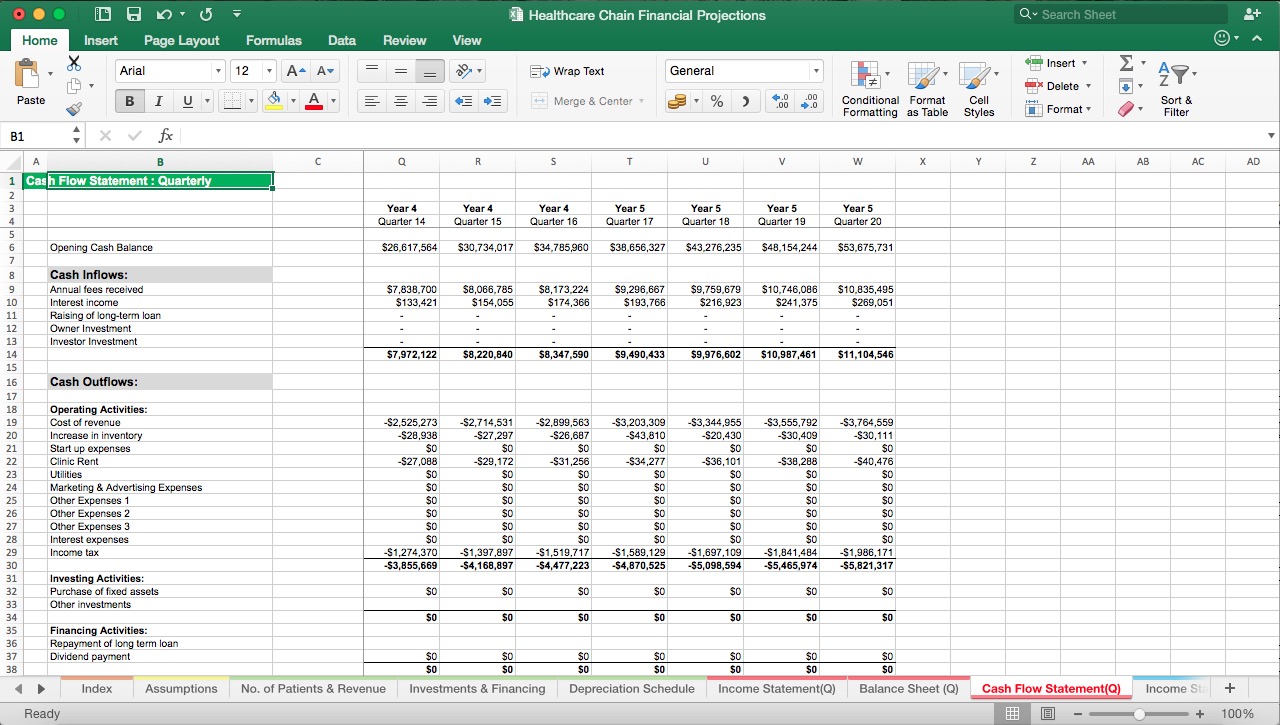
Task: Apply center text alignment
Action: (x=401, y=101)
